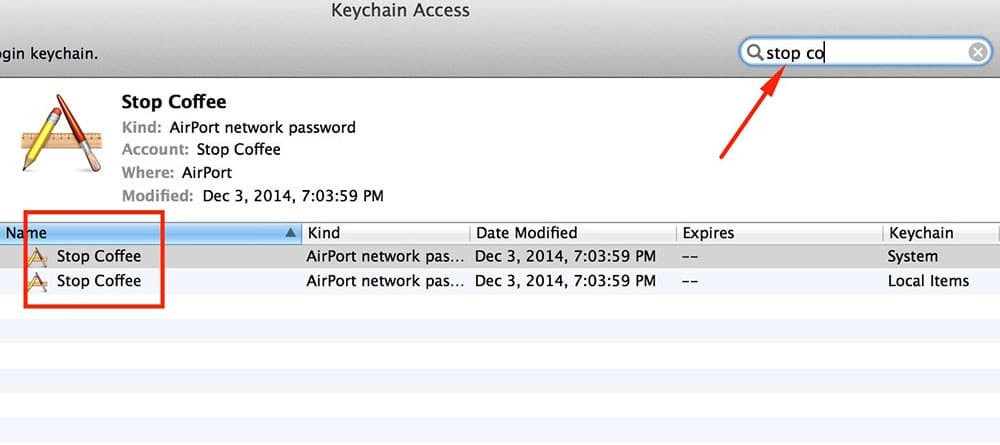Click the second row's Kind cell
The image size is (1000, 445).
click(x=385, y=281)
